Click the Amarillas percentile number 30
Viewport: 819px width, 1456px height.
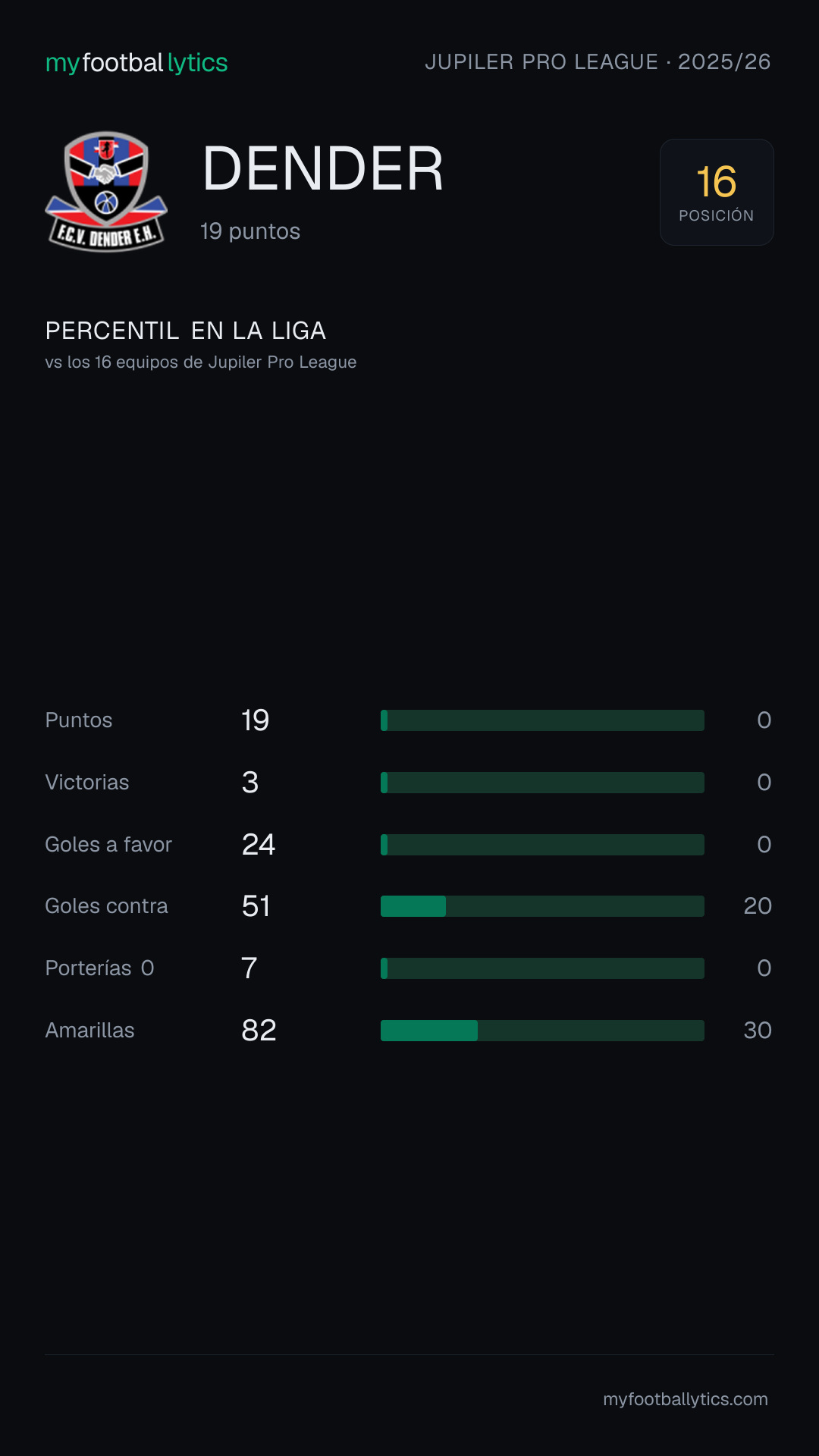click(x=758, y=1031)
